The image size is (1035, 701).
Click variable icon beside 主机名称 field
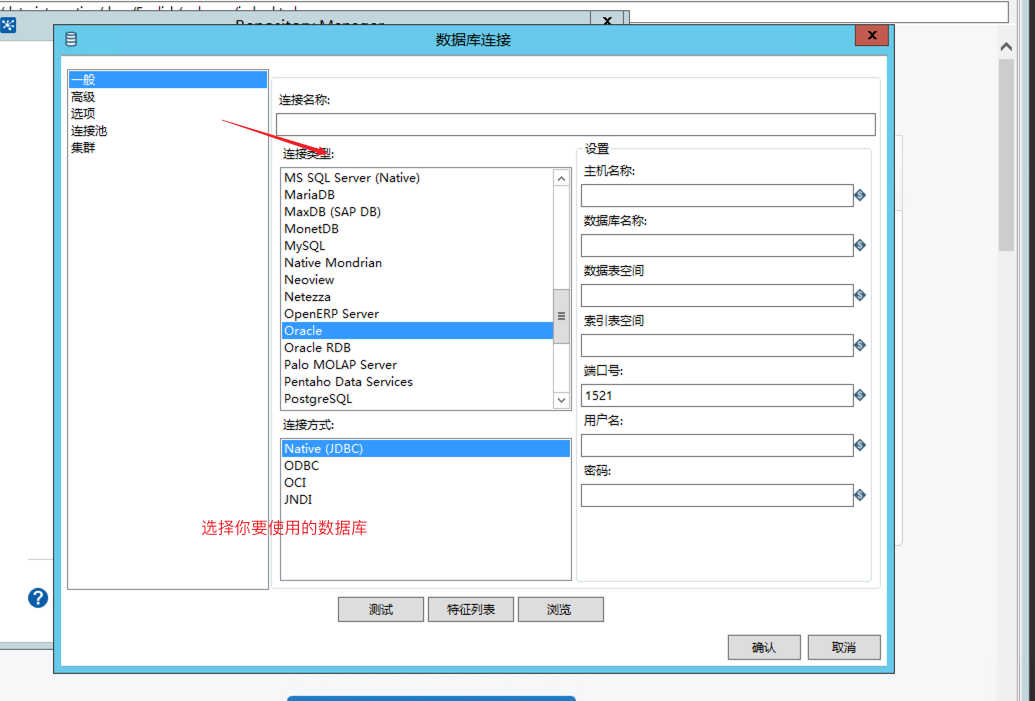click(x=859, y=195)
